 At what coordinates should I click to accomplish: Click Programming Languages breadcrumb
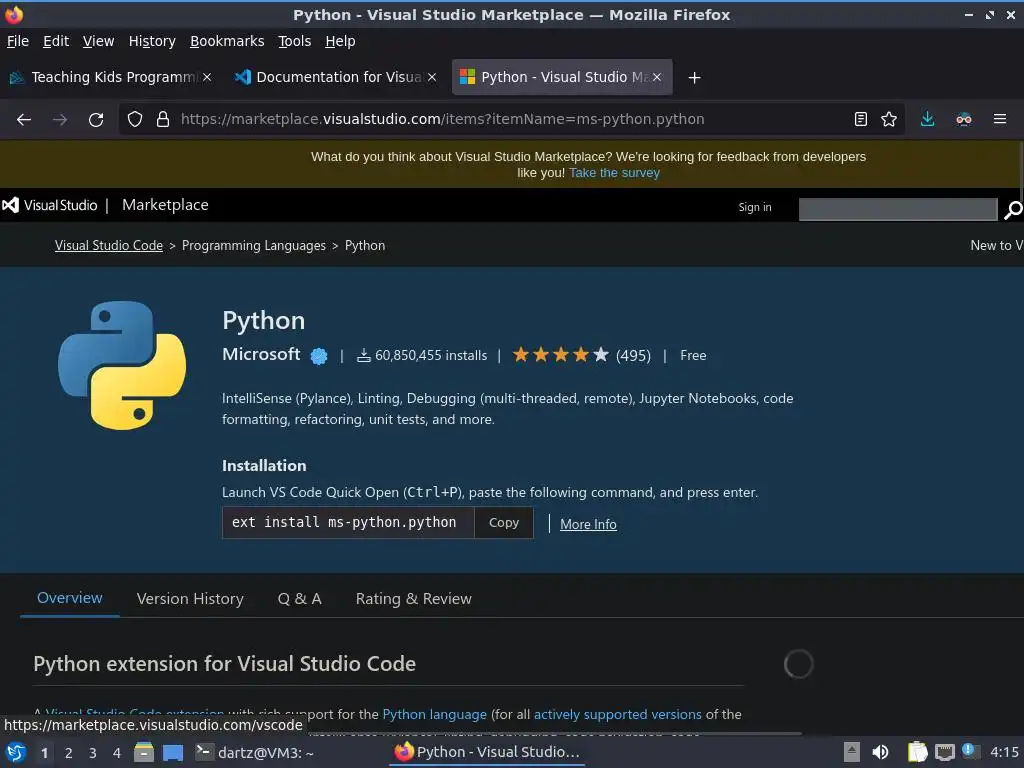click(x=253, y=246)
